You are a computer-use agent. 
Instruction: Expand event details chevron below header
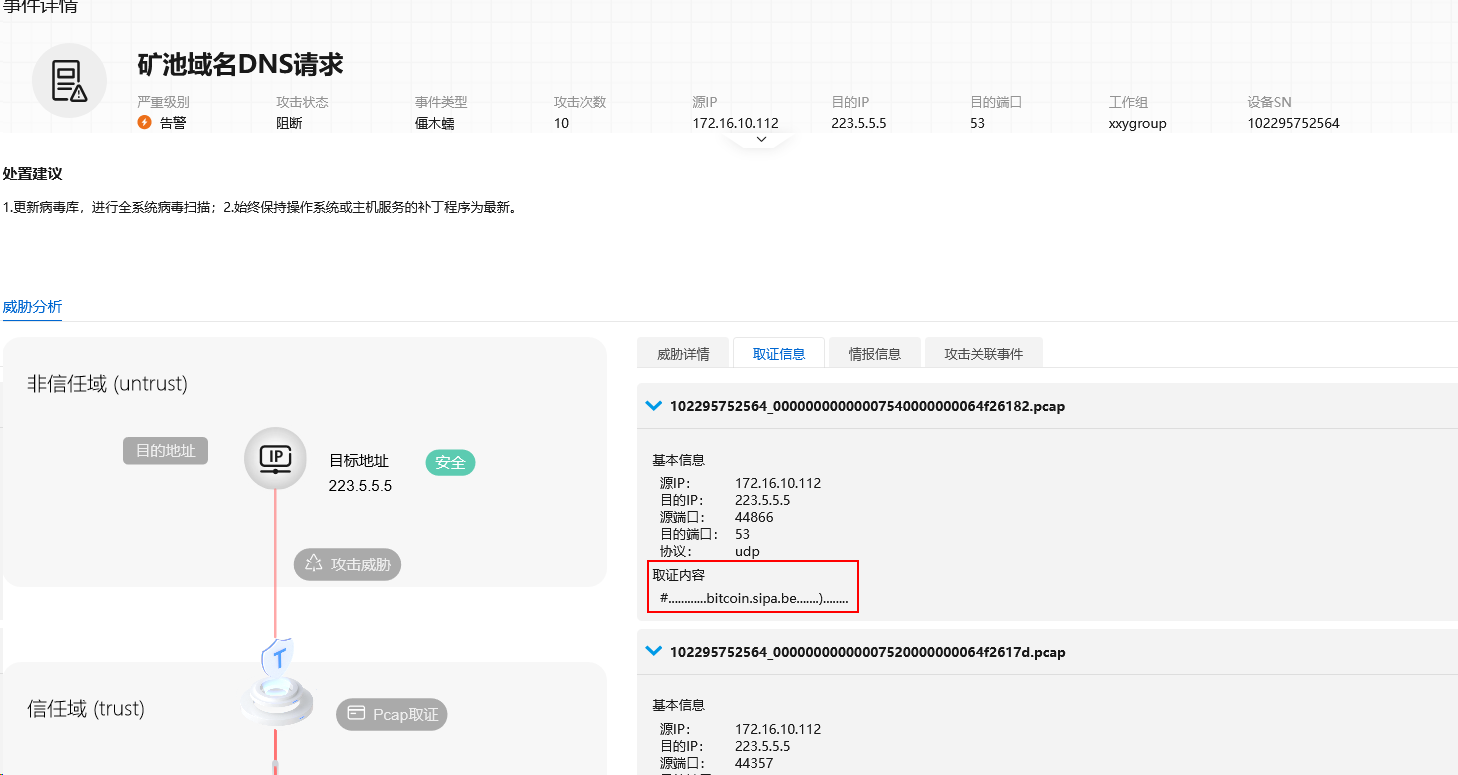pyautogui.click(x=761, y=140)
